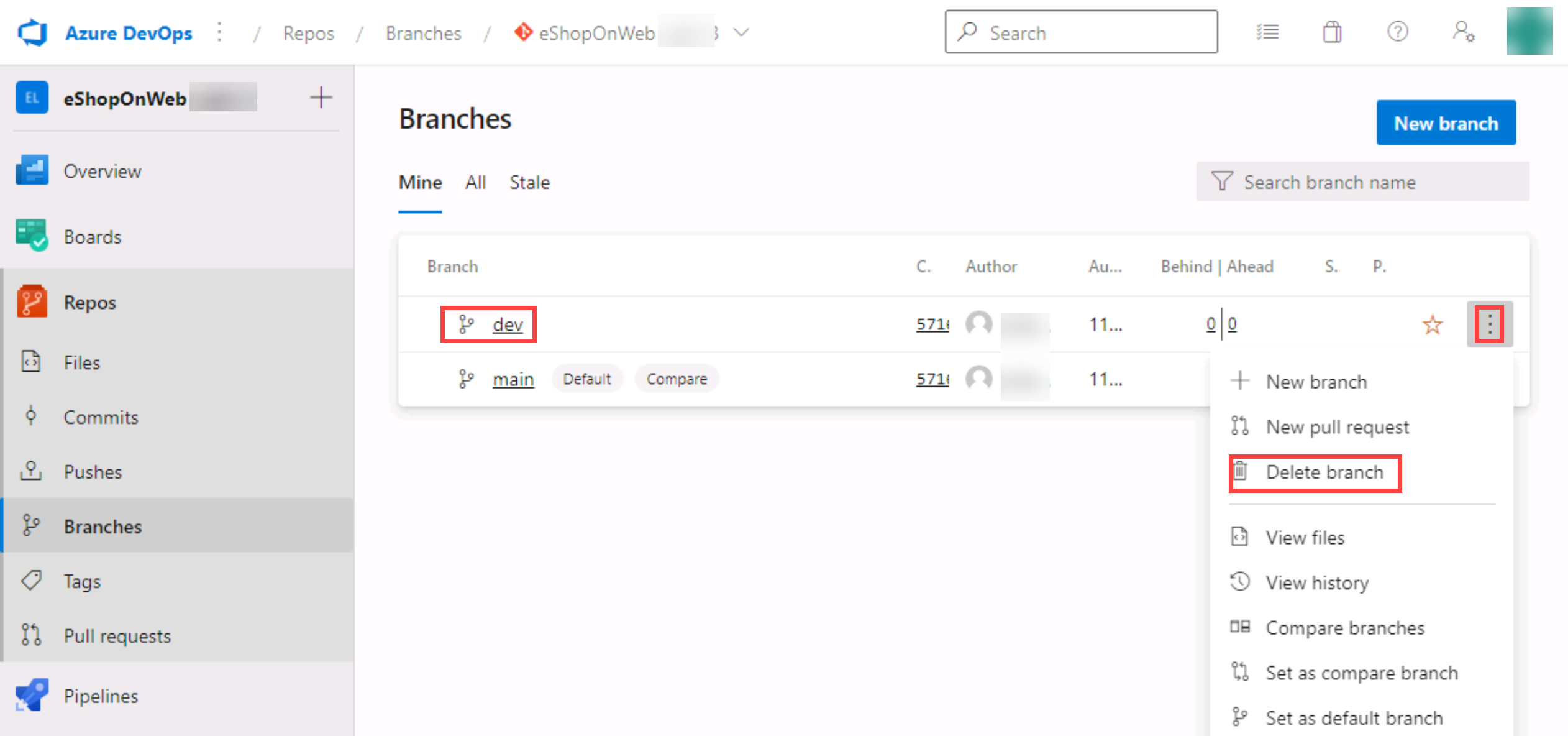
Task: Click the blue New branch button
Action: pyautogui.click(x=1446, y=122)
